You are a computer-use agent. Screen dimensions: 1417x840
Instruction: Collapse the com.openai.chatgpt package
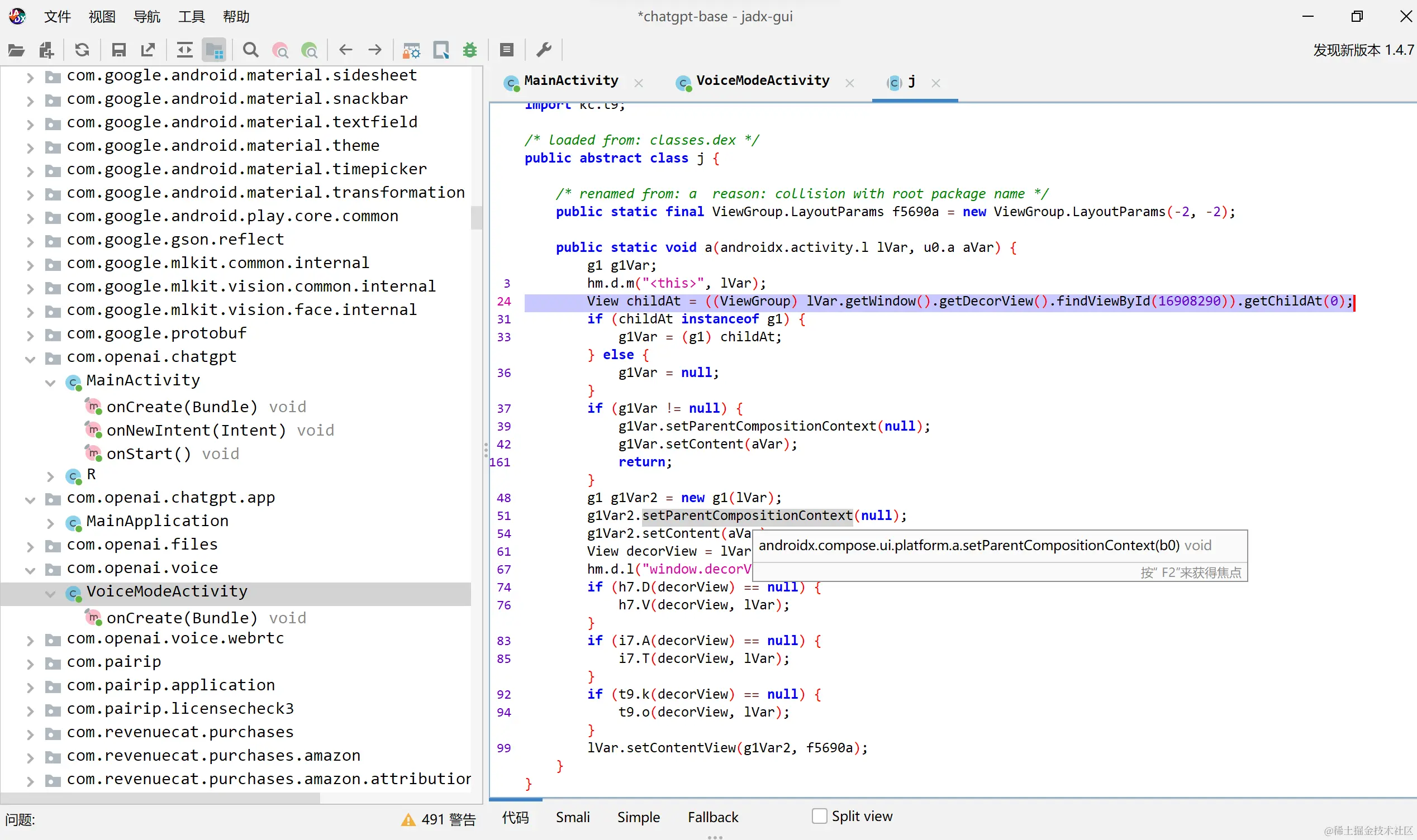[x=31, y=359]
